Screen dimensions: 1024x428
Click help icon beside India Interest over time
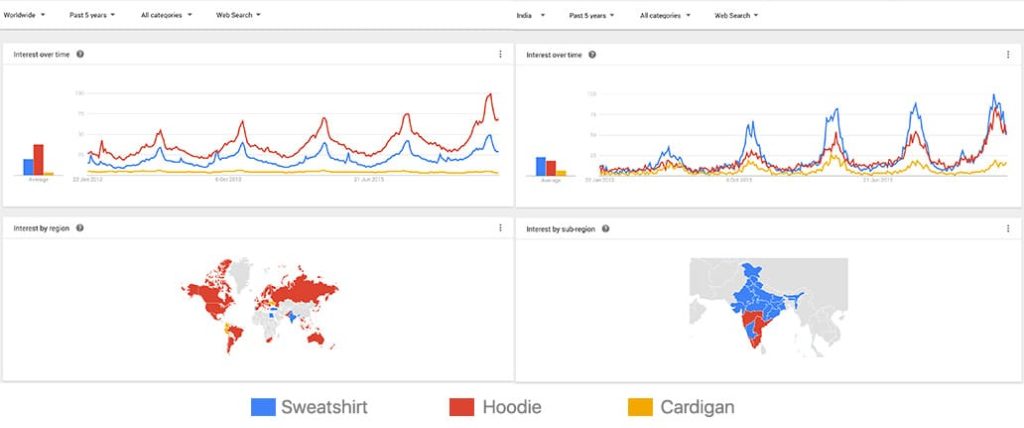592,55
